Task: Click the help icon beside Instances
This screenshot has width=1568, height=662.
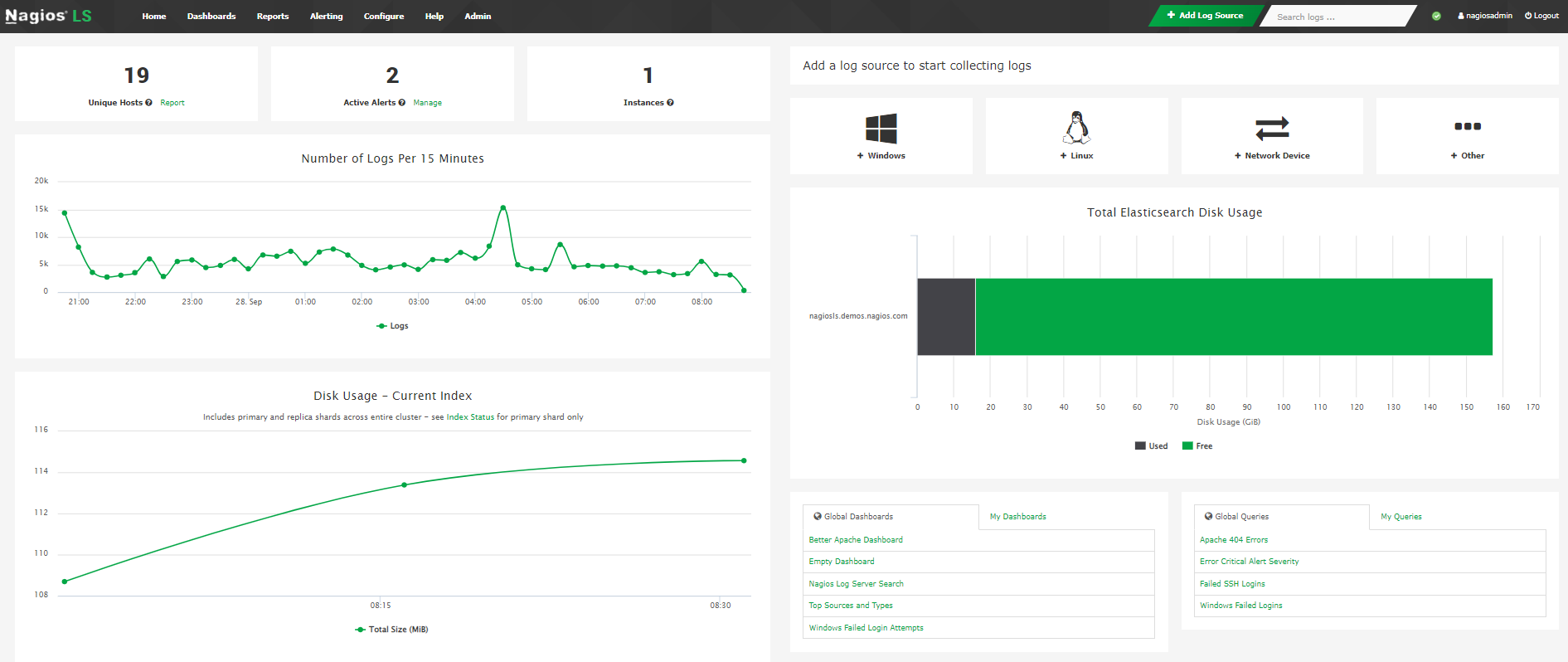Action: (x=670, y=103)
